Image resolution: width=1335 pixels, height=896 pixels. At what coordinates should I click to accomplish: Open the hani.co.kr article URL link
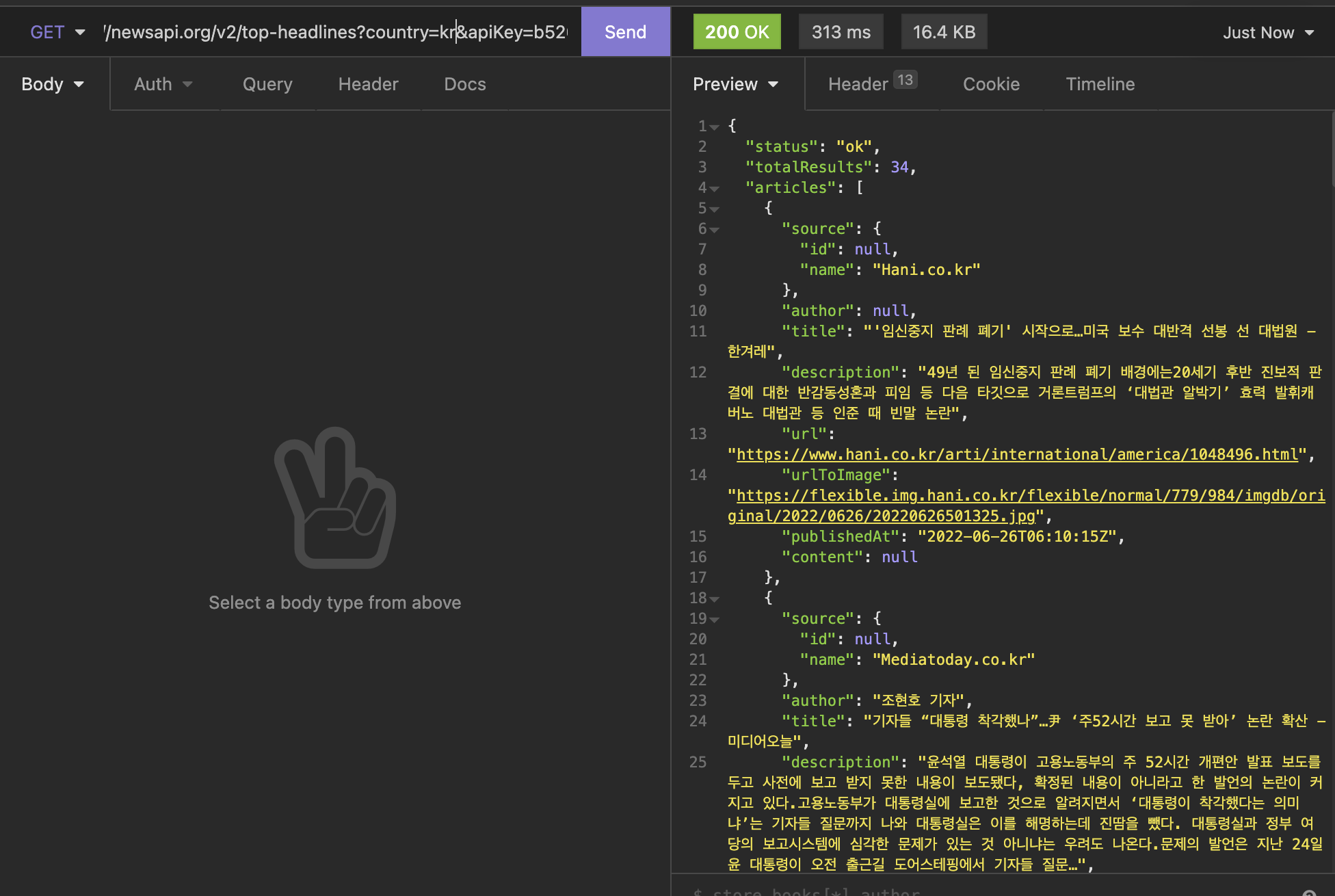pyautogui.click(x=1016, y=455)
